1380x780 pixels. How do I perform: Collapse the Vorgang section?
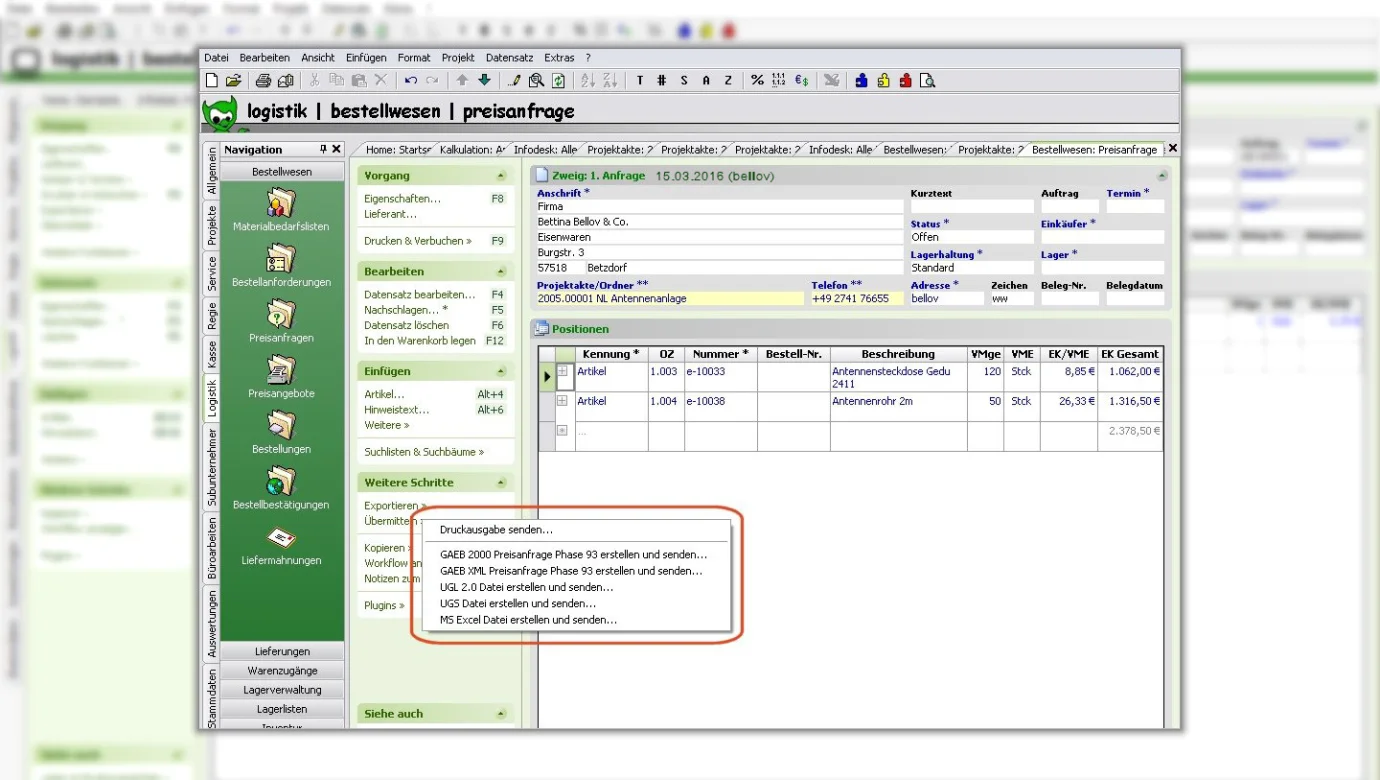[500, 176]
